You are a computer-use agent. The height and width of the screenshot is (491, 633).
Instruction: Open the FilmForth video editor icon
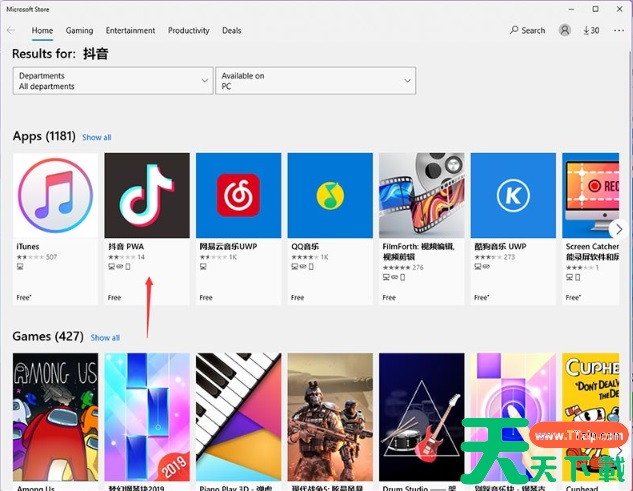[421, 195]
